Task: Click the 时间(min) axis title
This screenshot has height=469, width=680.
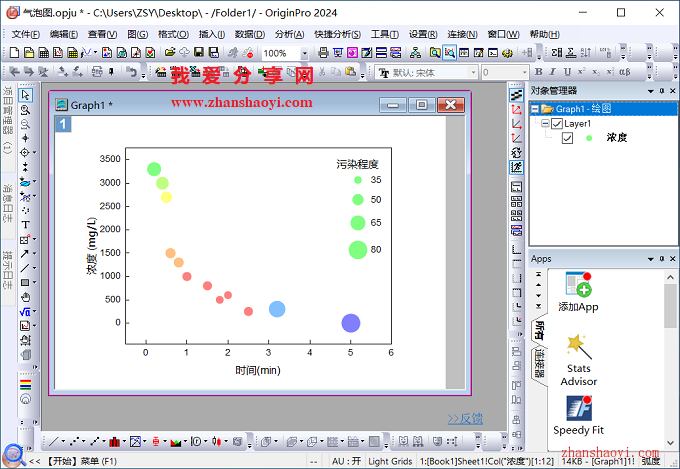Action: [x=258, y=371]
